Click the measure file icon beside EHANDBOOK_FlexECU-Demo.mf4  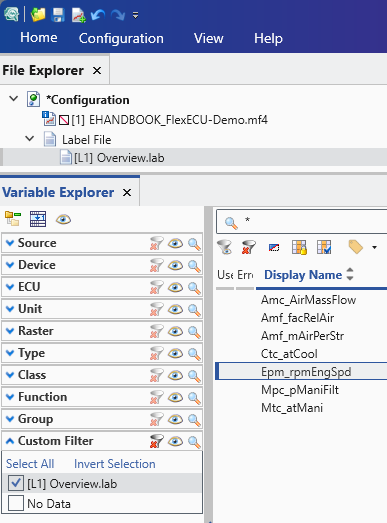coord(49,119)
